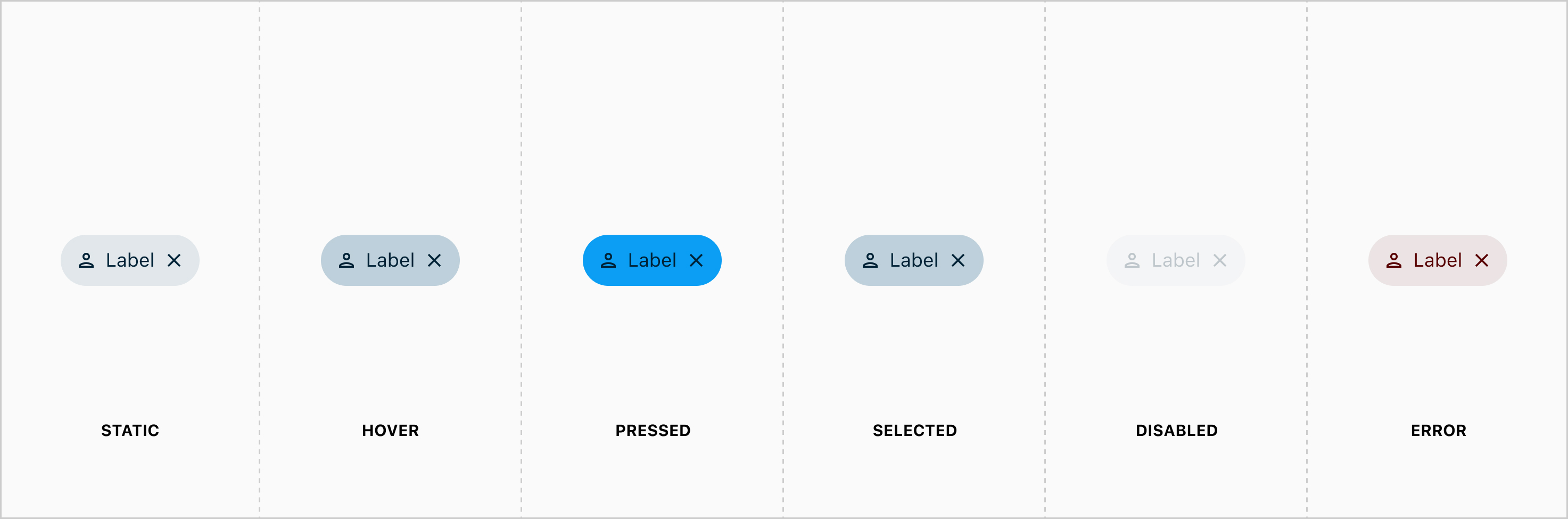Click the Label text on the blue chip
This screenshot has height=519, width=1568.
(x=652, y=260)
